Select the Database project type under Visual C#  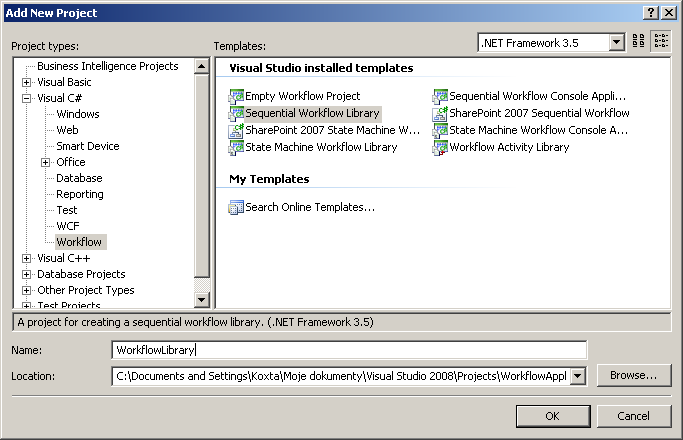(79, 178)
